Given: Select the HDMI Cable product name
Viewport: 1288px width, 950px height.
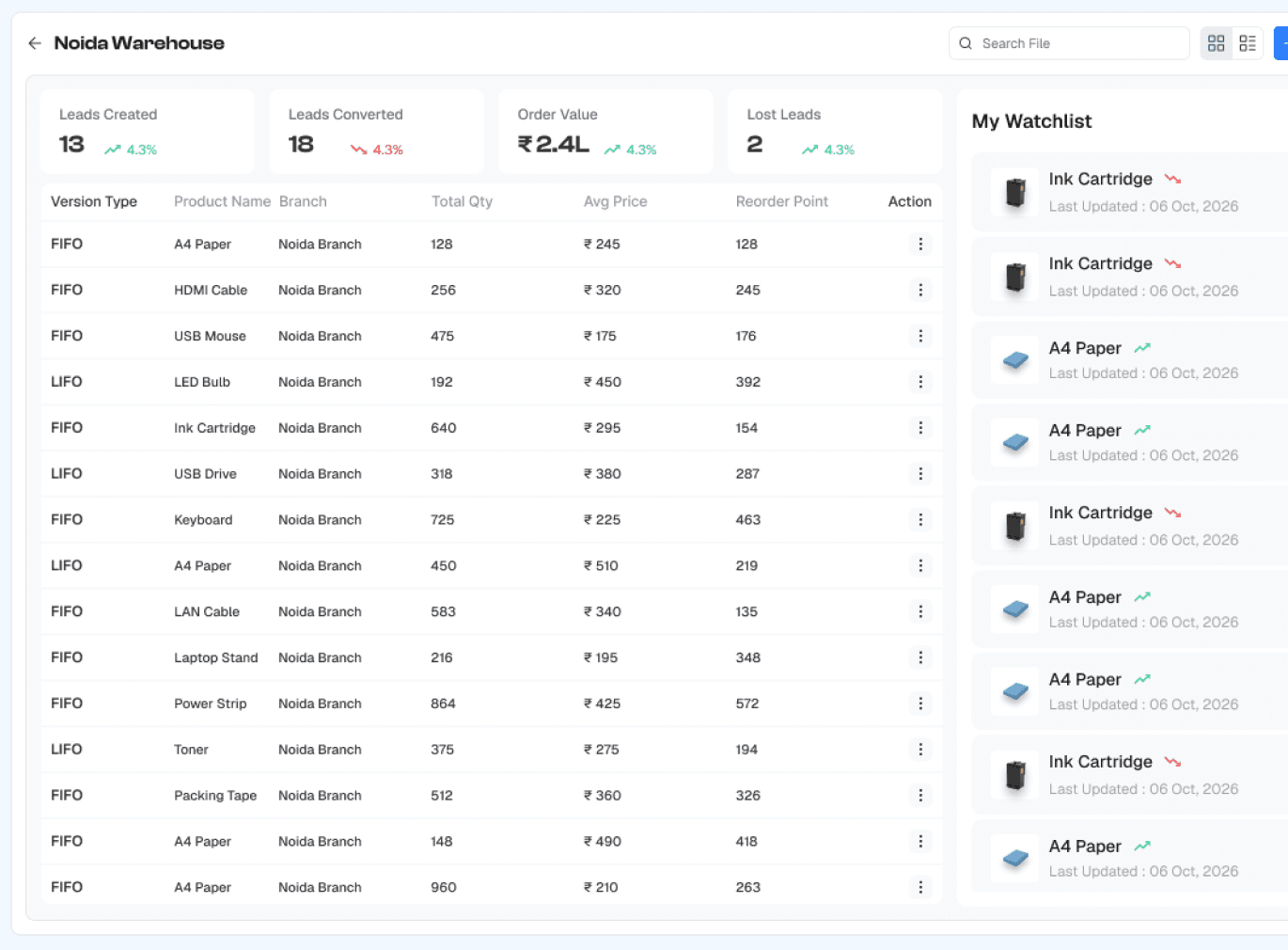Looking at the screenshot, I should (x=211, y=290).
